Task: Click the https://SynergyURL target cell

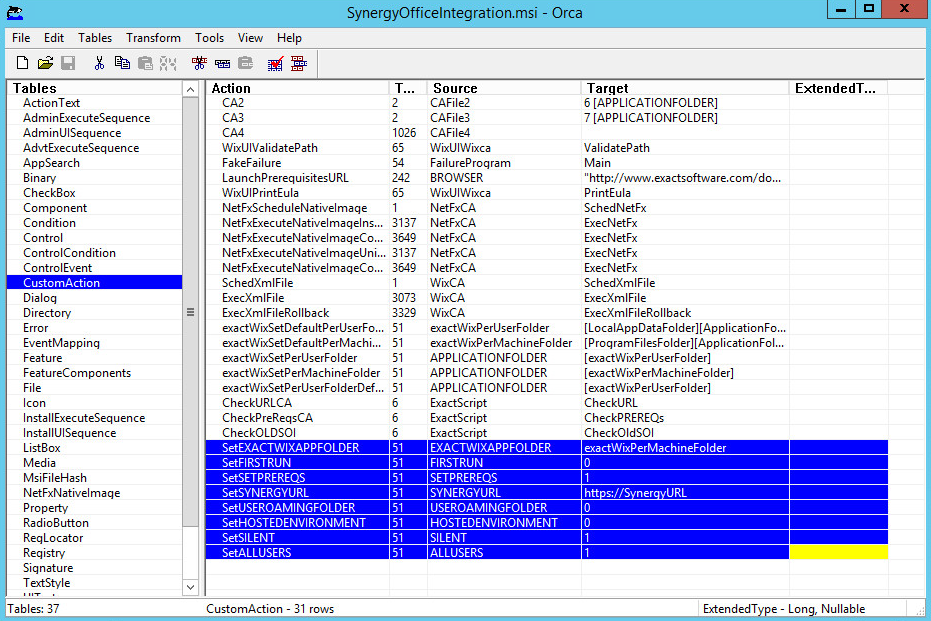Action: [x=685, y=493]
